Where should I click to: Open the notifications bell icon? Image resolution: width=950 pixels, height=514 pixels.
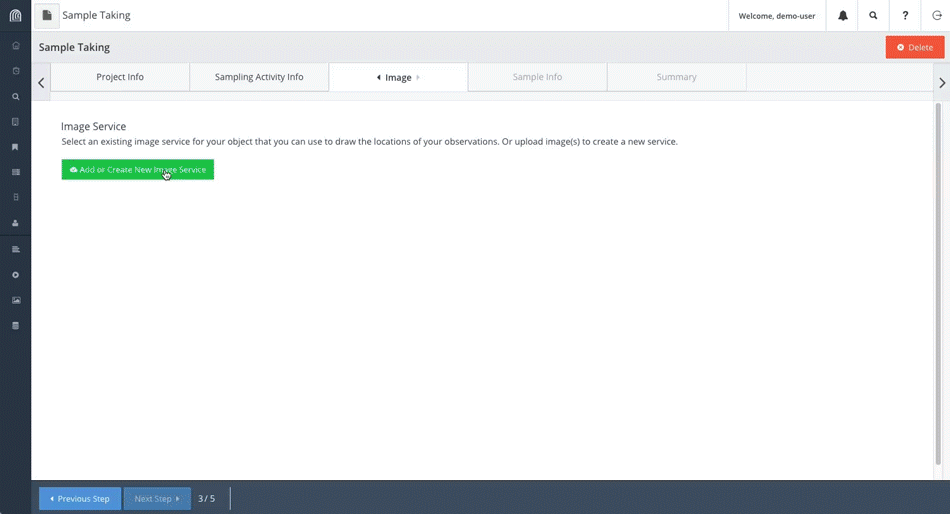click(843, 16)
